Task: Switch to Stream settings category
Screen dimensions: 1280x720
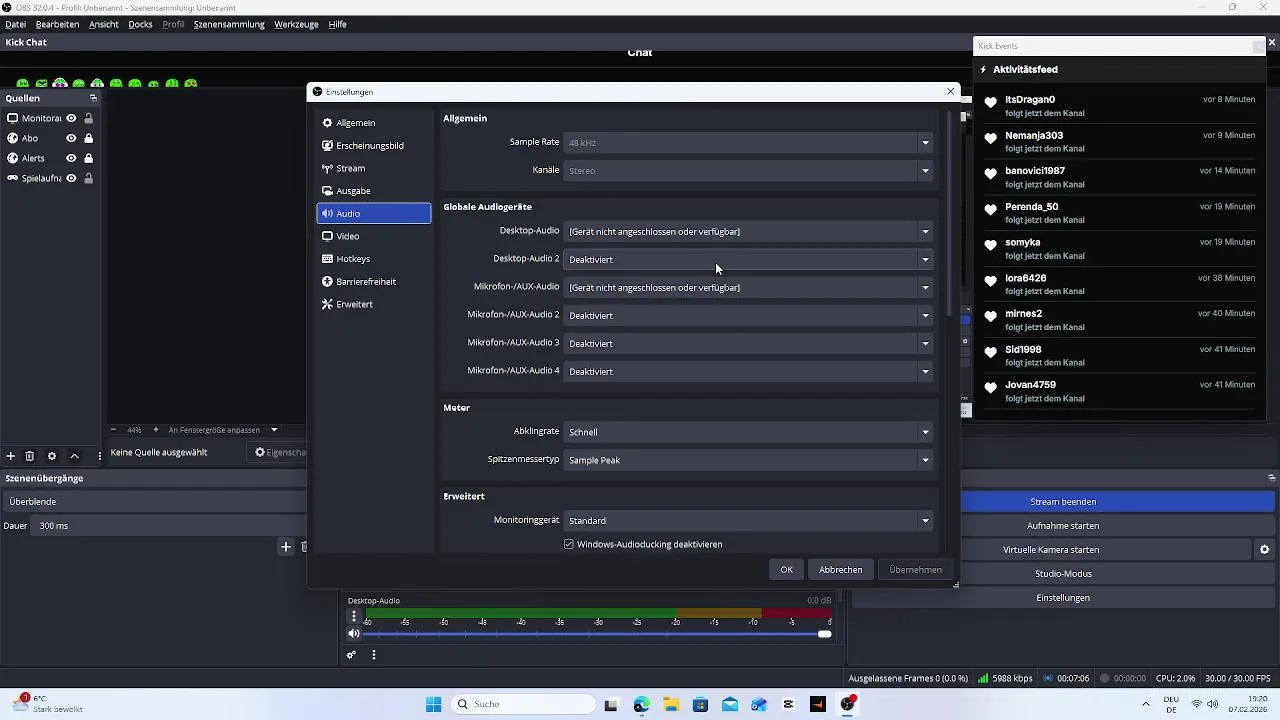Action: [374, 168]
